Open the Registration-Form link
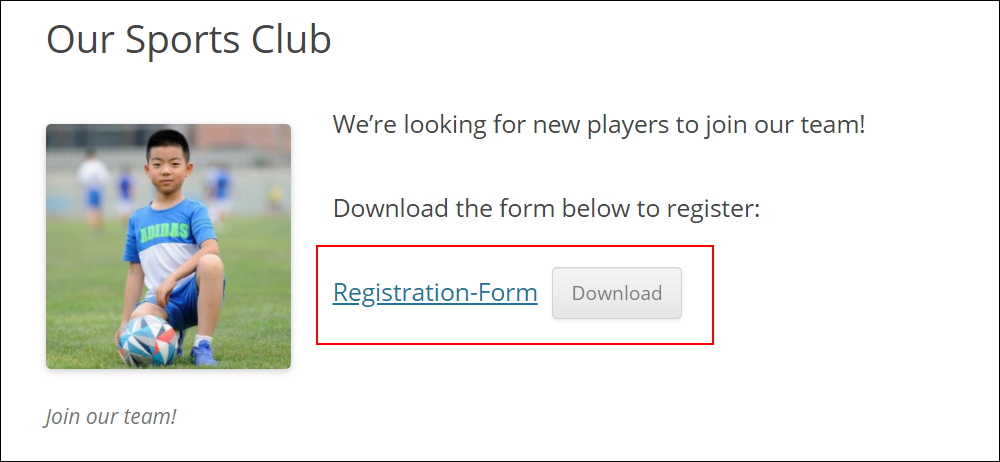 [435, 293]
